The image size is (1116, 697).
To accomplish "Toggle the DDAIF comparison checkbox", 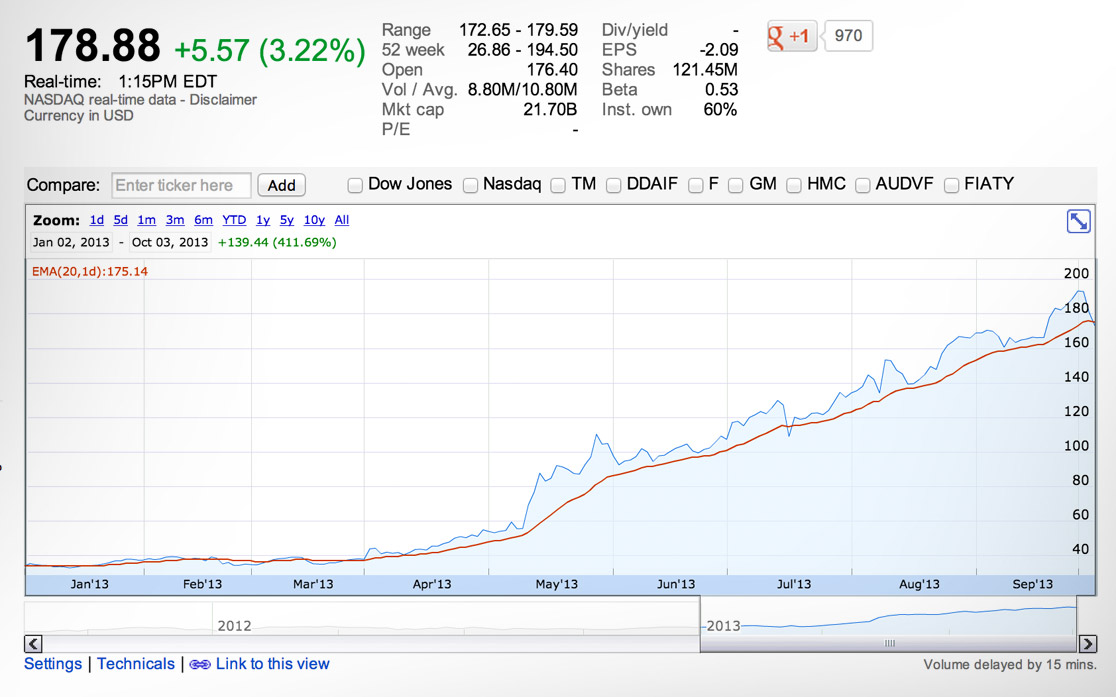I will coord(613,186).
